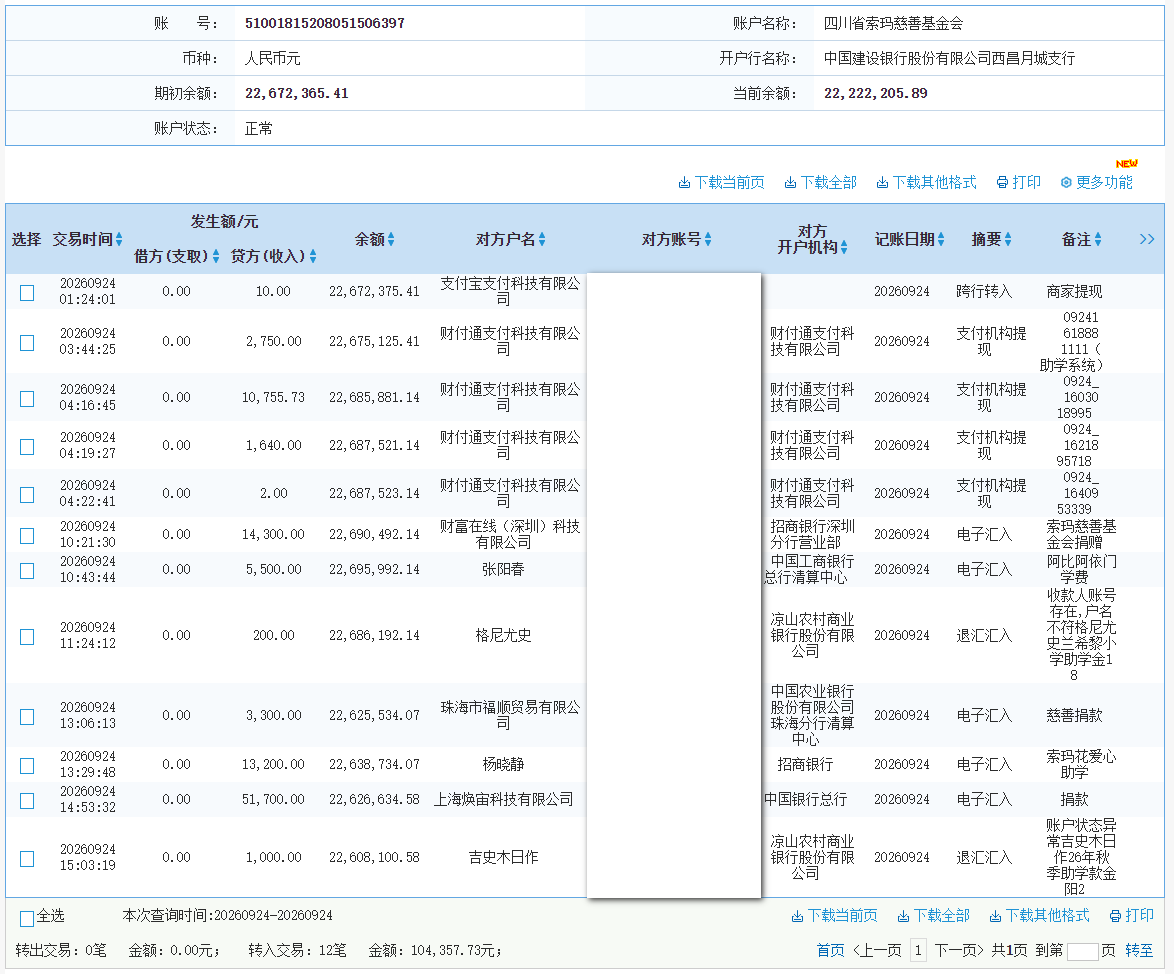
Task: Select the 15:03:19 transaction checkbox
Action: [27, 859]
